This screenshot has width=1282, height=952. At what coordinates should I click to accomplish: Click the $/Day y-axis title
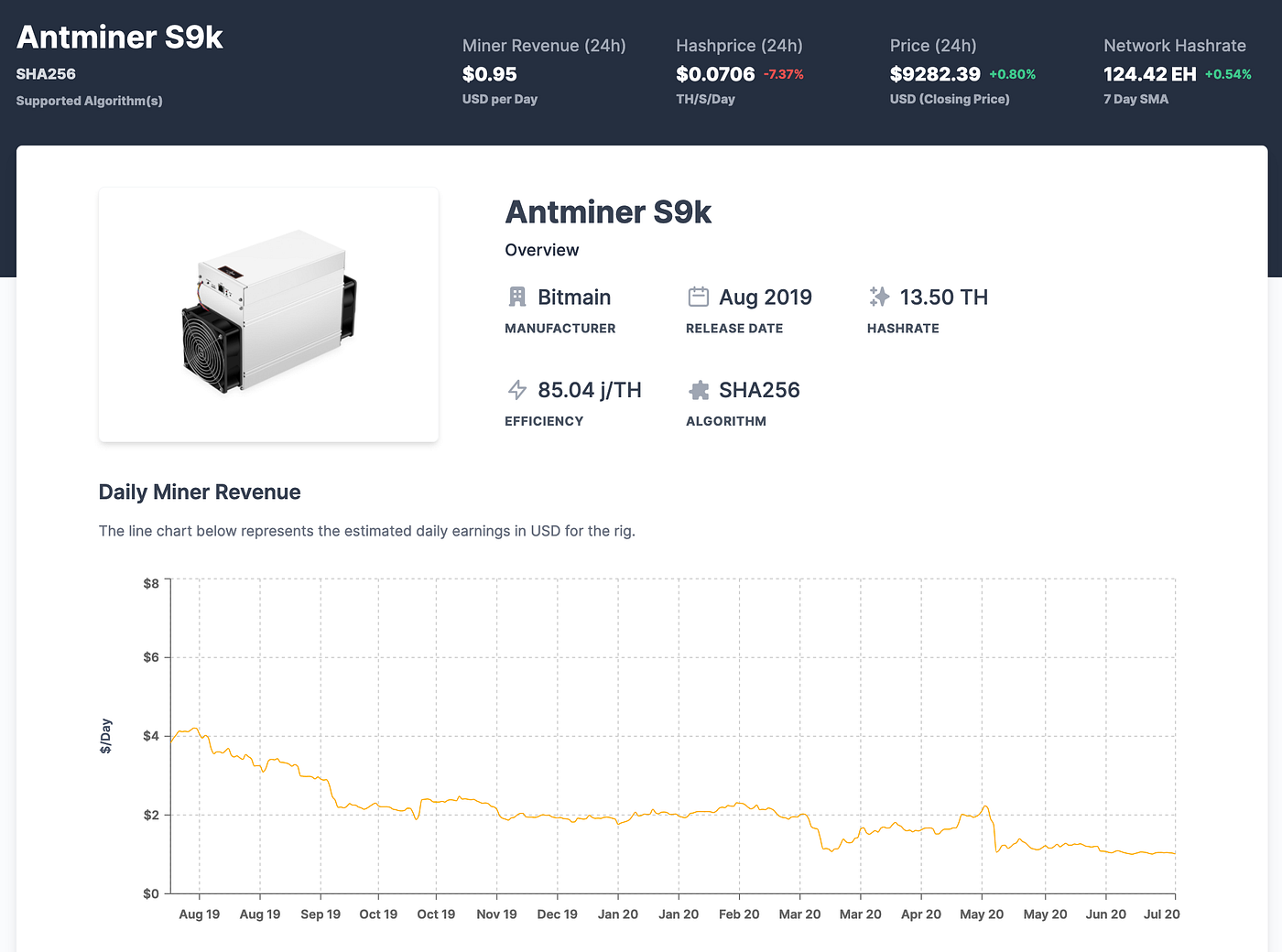106,736
